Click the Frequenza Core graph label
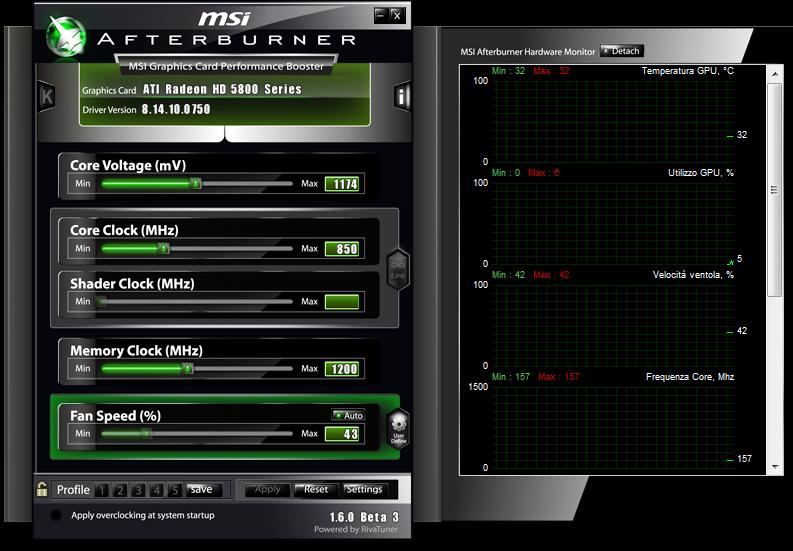 point(690,377)
